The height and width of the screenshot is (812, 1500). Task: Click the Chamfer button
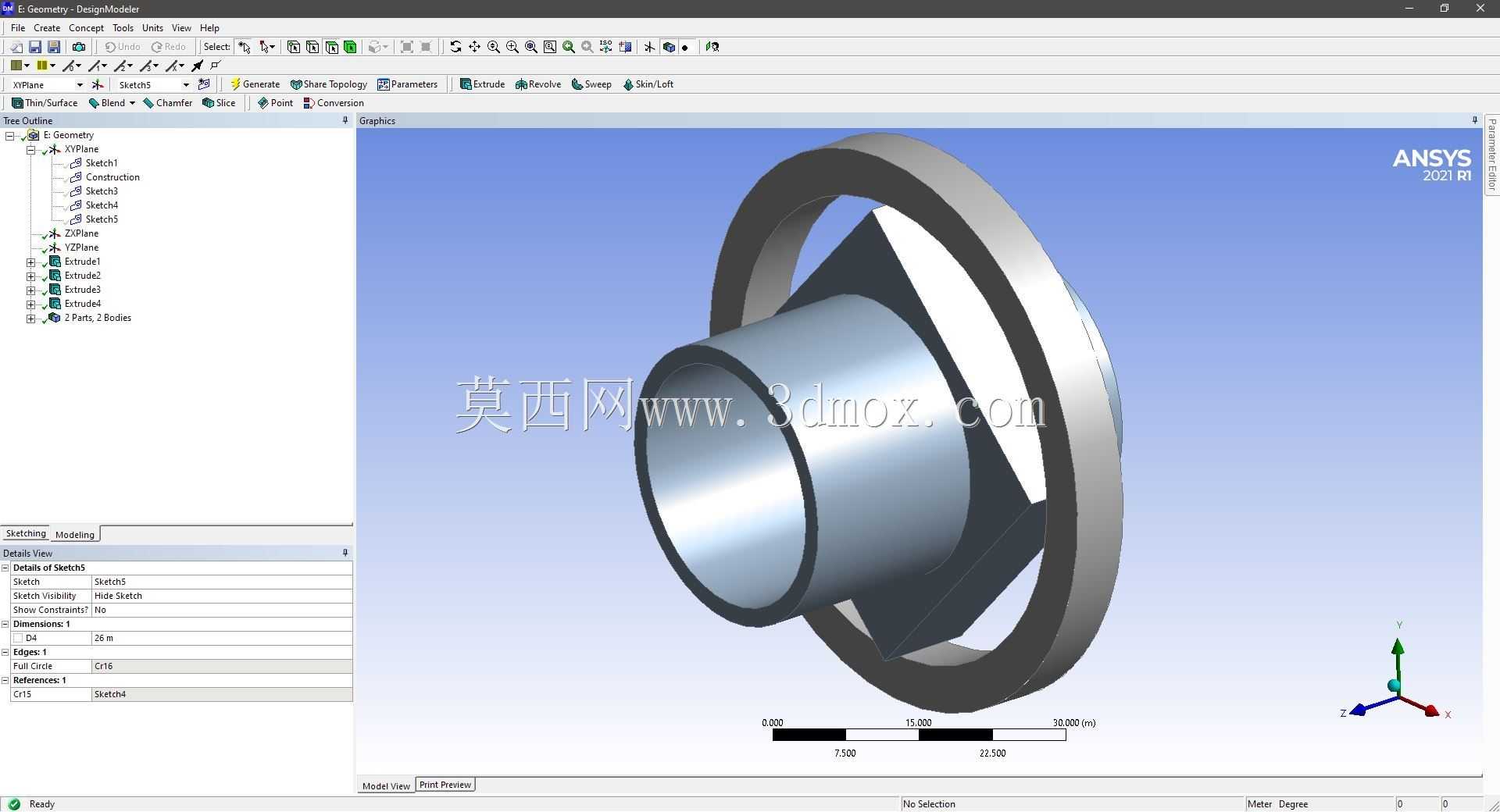coord(168,103)
